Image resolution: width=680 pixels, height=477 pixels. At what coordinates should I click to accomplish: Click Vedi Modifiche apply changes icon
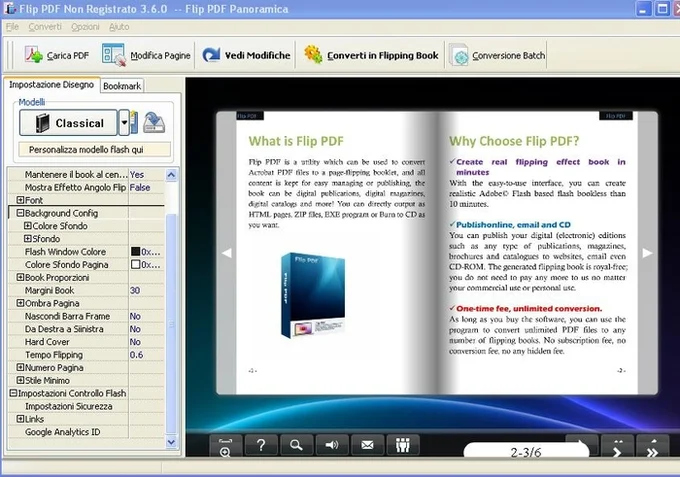click(211, 55)
